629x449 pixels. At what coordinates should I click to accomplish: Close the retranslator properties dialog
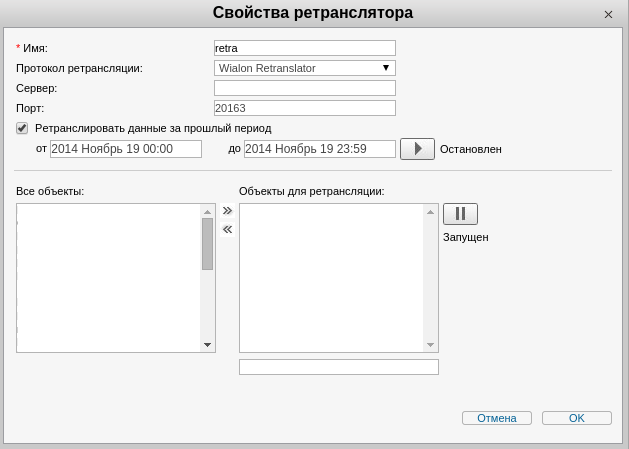[x=608, y=15]
